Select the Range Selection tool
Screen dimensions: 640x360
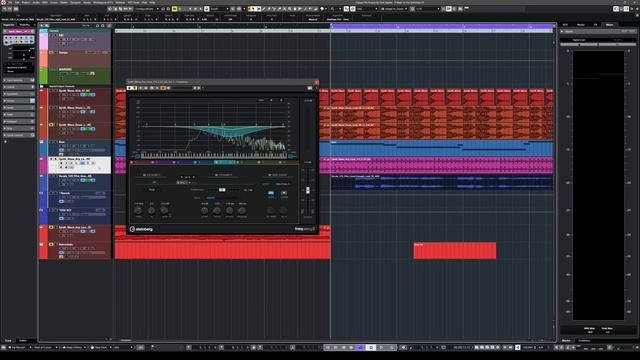click(258, 9)
